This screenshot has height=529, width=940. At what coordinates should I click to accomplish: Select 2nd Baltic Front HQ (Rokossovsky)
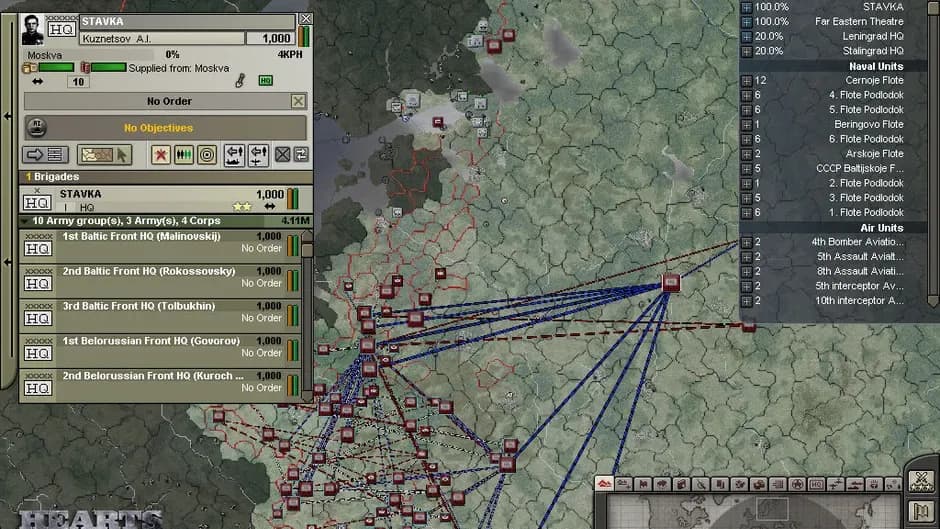coord(161,280)
